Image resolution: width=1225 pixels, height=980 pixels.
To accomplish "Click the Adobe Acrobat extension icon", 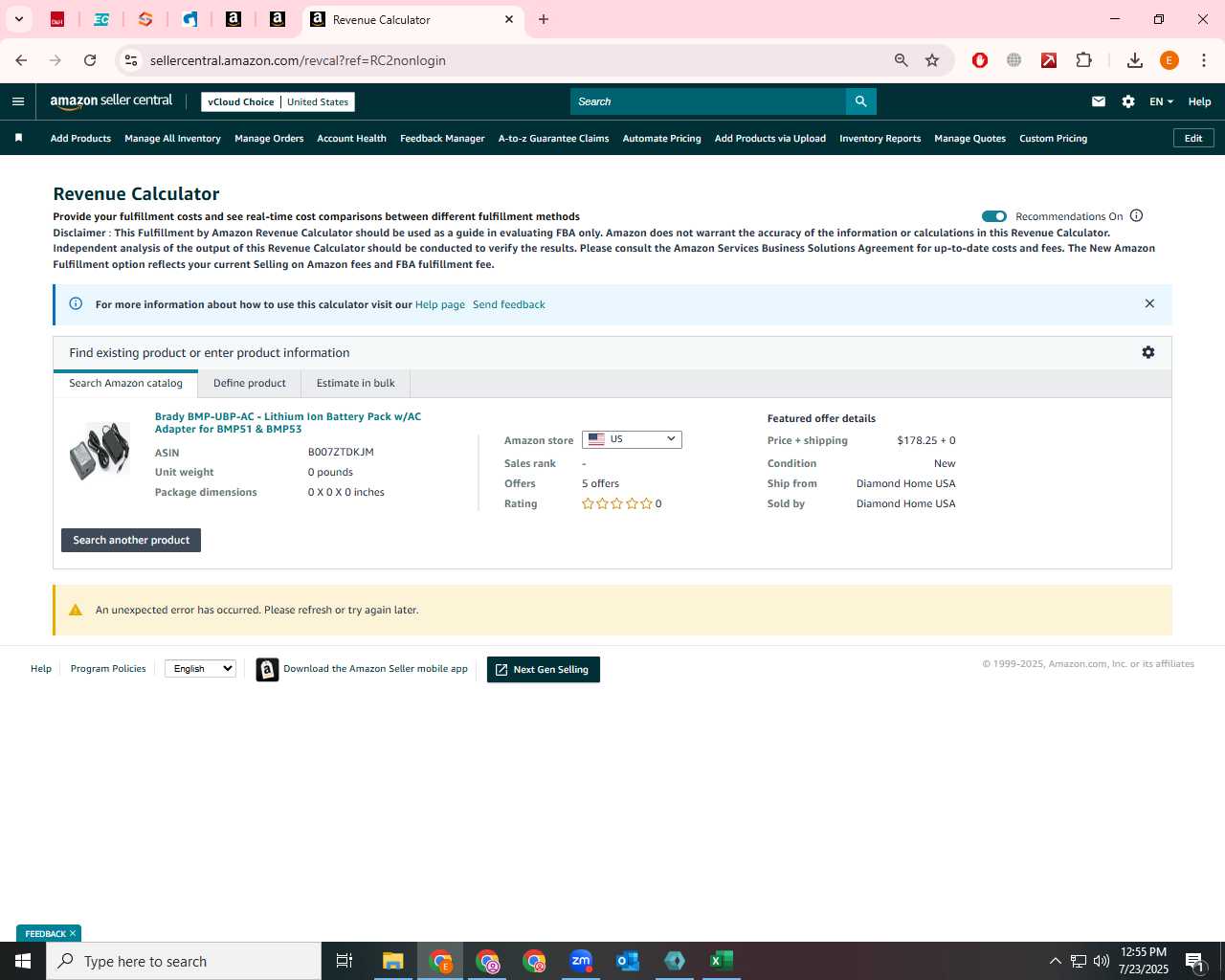I will pos(1049,60).
